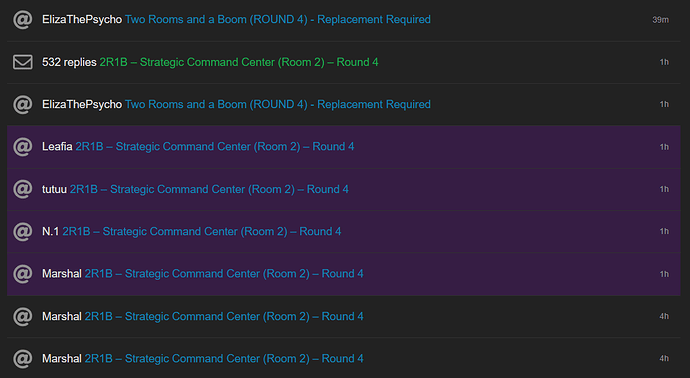690x378 pixels.
Task: Click the mention icon next to N.1
Action: pyautogui.click(x=22, y=231)
